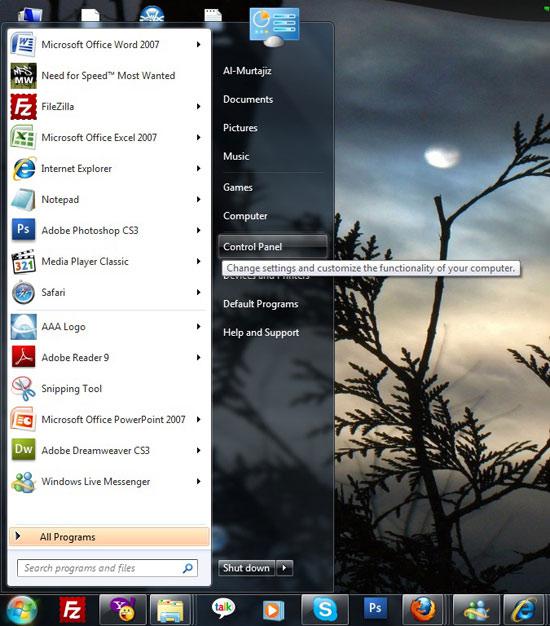Open Microsoft Office Word 2007 icon

(23, 44)
